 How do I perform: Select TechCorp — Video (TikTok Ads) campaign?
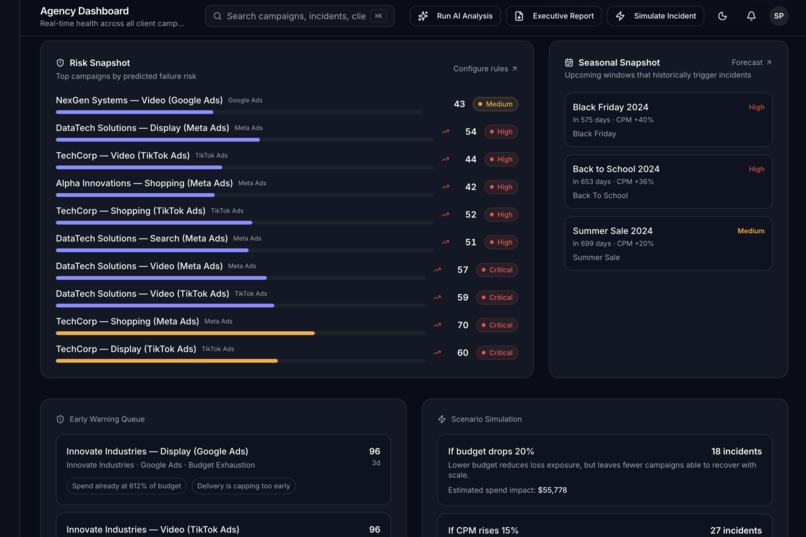tap(123, 156)
